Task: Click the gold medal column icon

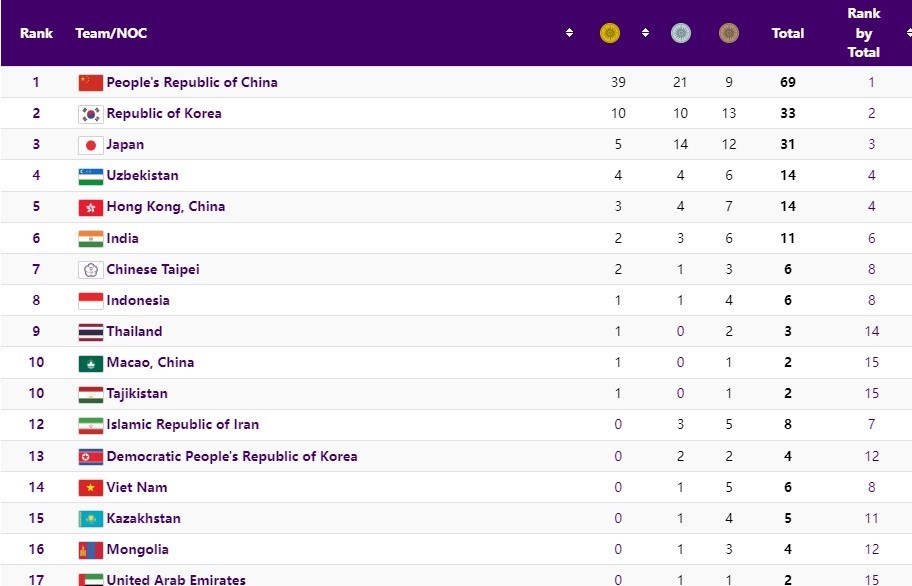Action: tap(609, 33)
